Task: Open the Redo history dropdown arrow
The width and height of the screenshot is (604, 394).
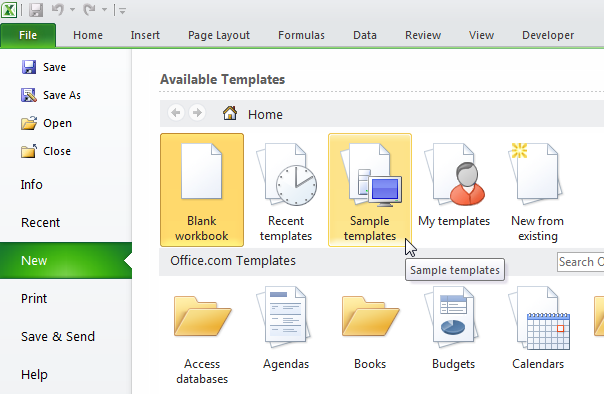Action: [104, 10]
